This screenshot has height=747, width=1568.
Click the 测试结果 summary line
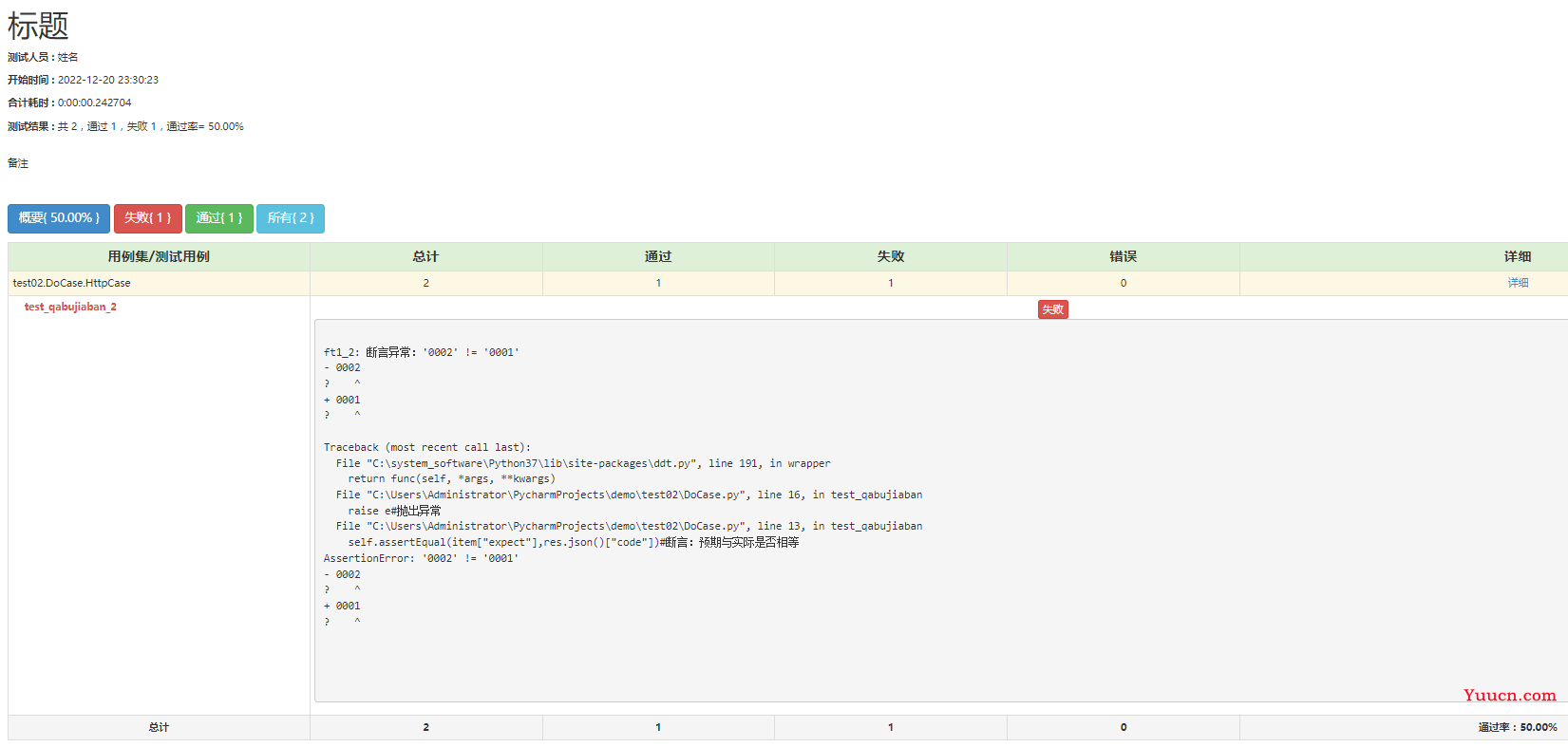(x=125, y=126)
